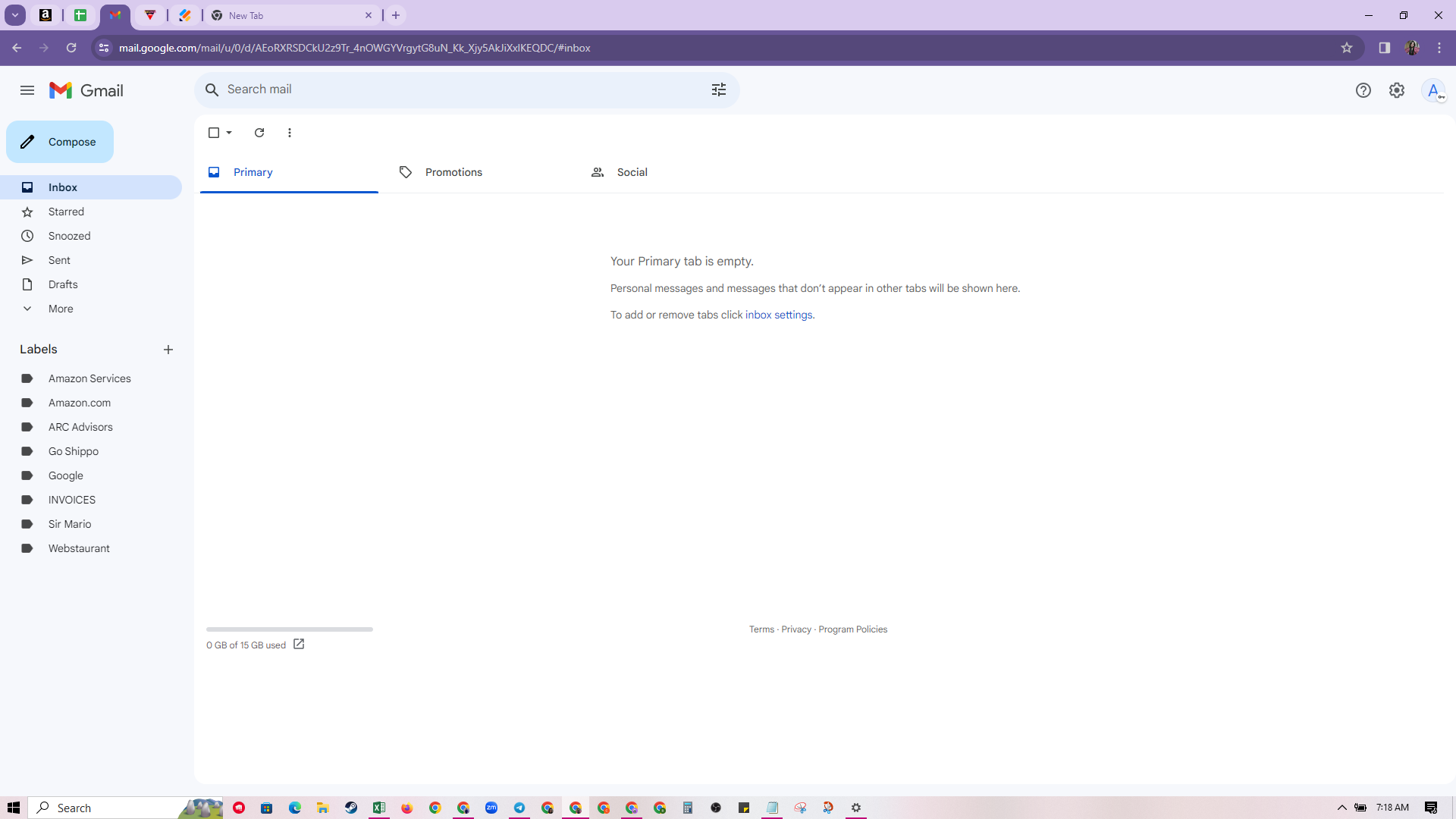Open the INVOICES label
This screenshot has height=819, width=1456.
91,500
